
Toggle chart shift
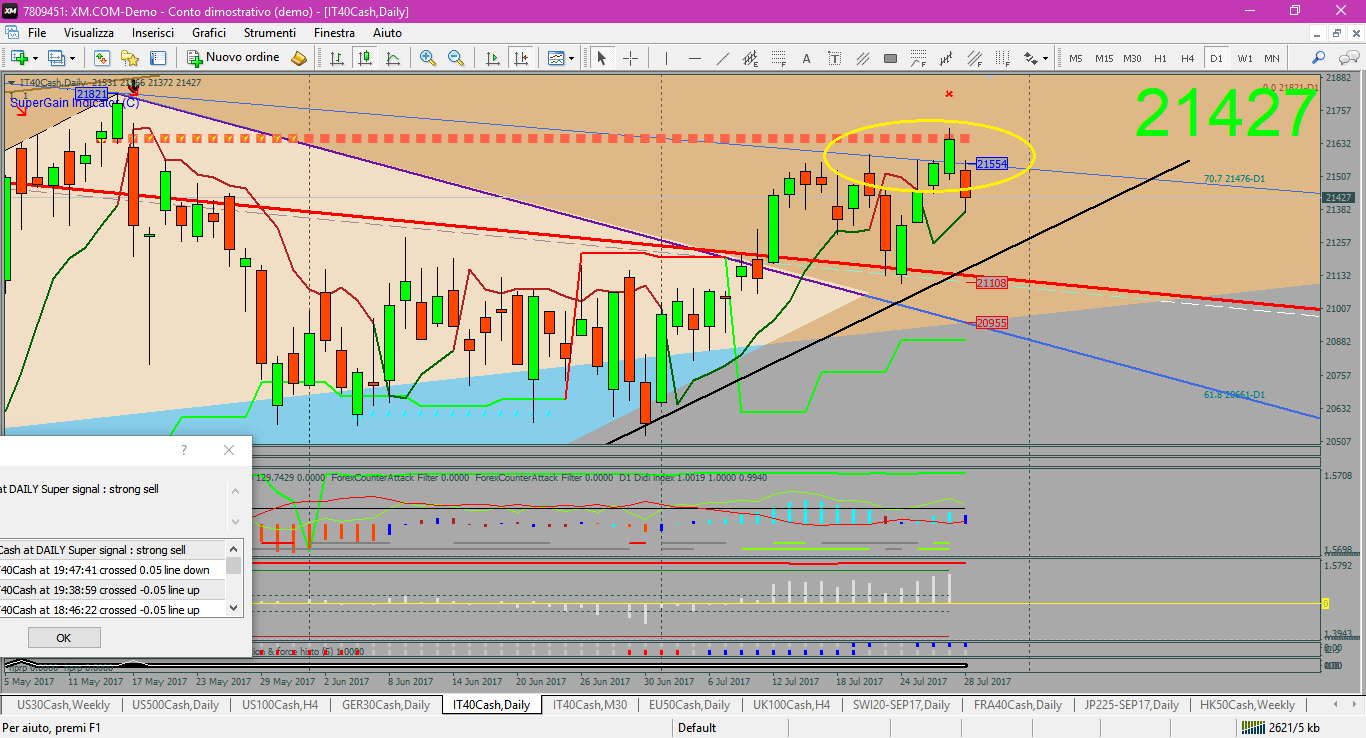(520, 58)
